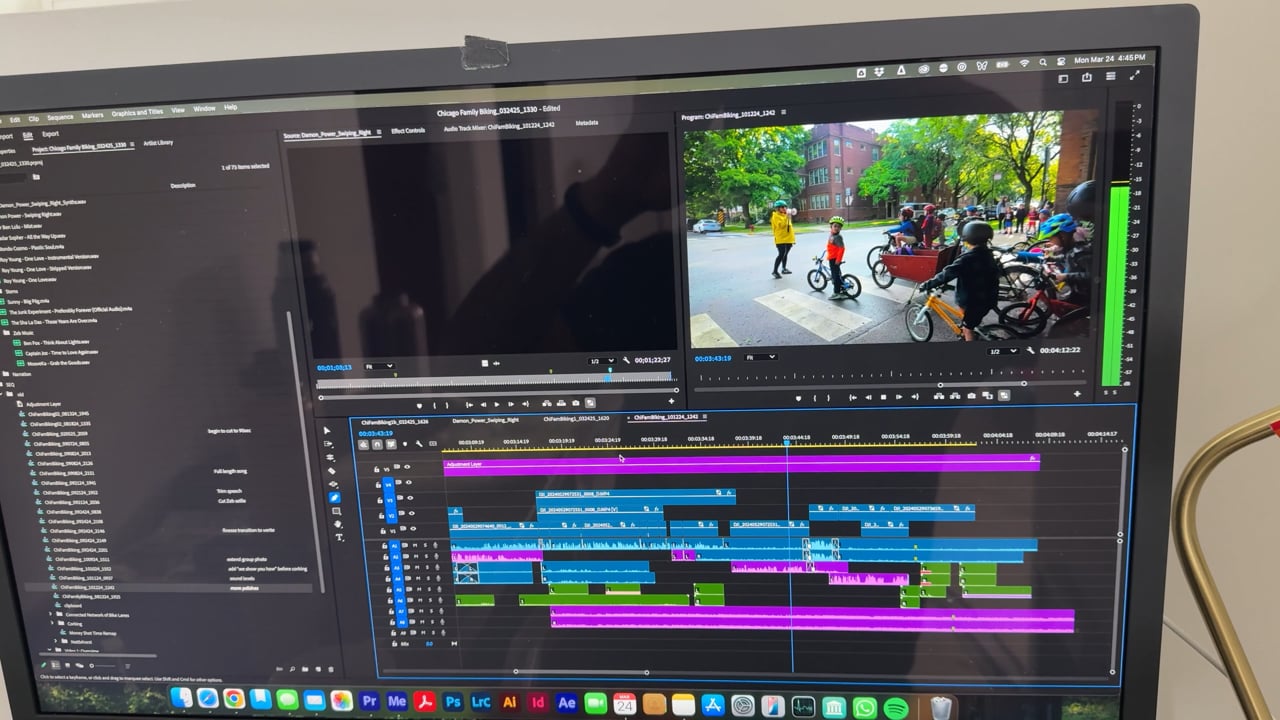Mute audio track A1
The width and height of the screenshot is (1280, 720).
[414, 546]
